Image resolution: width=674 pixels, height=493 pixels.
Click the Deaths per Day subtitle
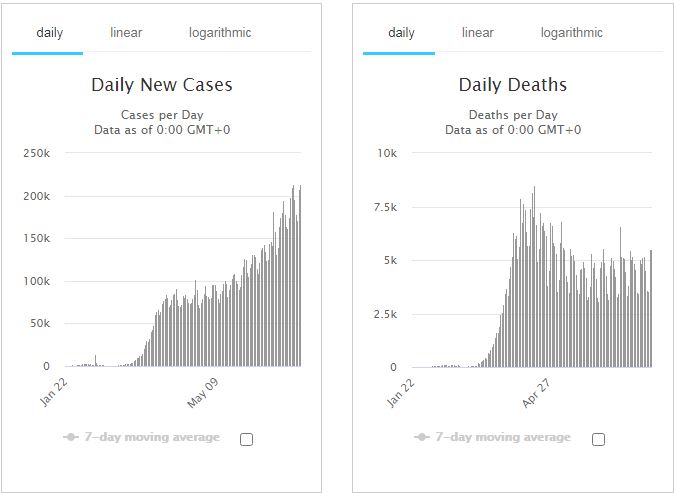513,114
